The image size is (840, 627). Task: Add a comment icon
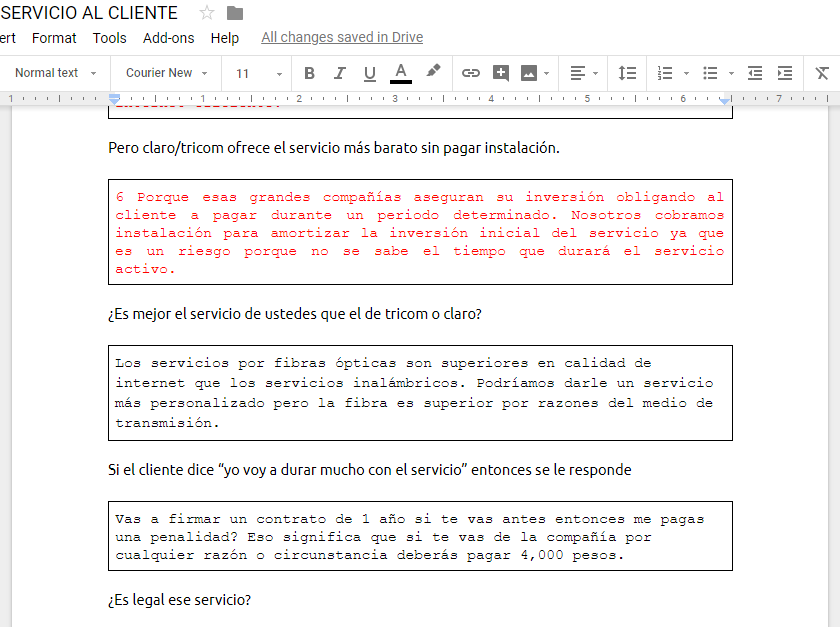pyautogui.click(x=500, y=73)
